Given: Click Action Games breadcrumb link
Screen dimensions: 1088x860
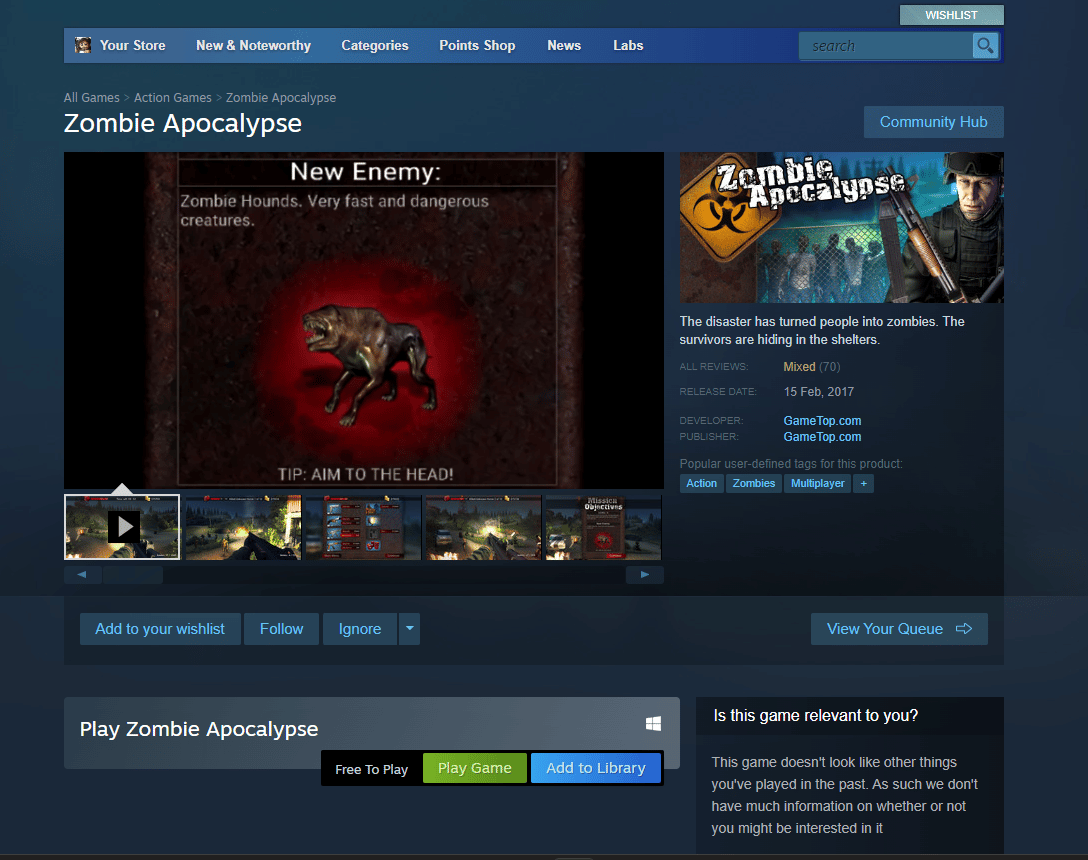Looking at the screenshot, I should point(173,98).
